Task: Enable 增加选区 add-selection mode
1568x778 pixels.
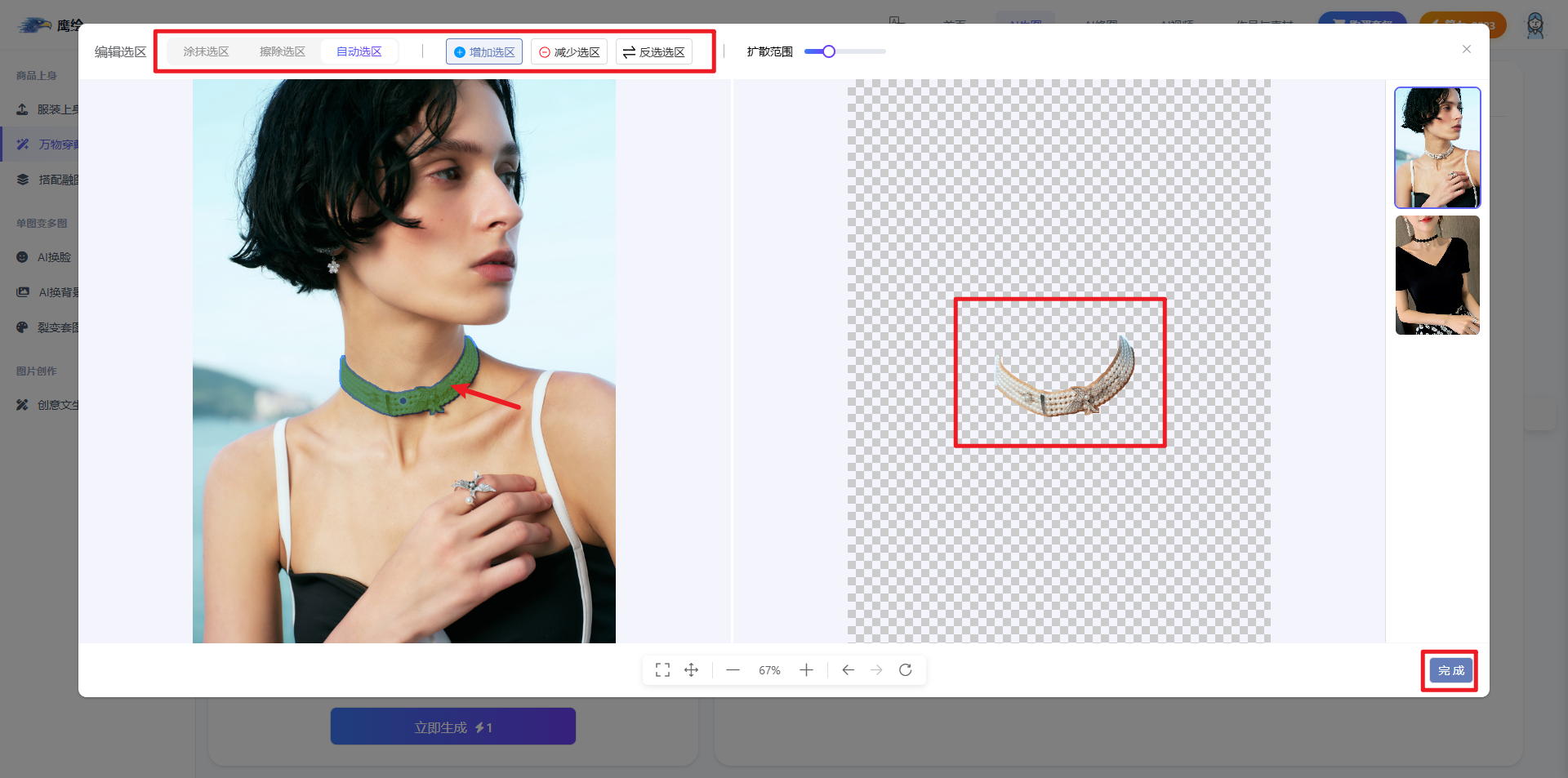Action: 484,52
